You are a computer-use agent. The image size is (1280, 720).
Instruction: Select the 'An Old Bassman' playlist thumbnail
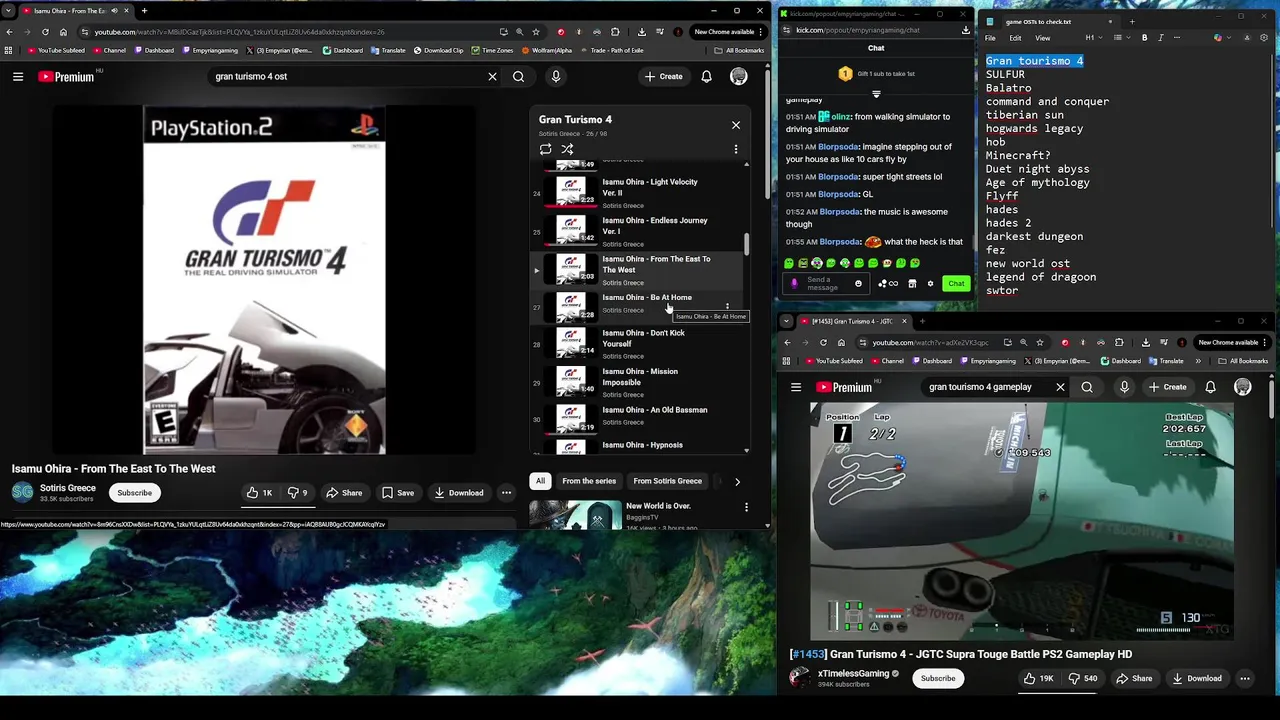pyautogui.click(x=570, y=418)
